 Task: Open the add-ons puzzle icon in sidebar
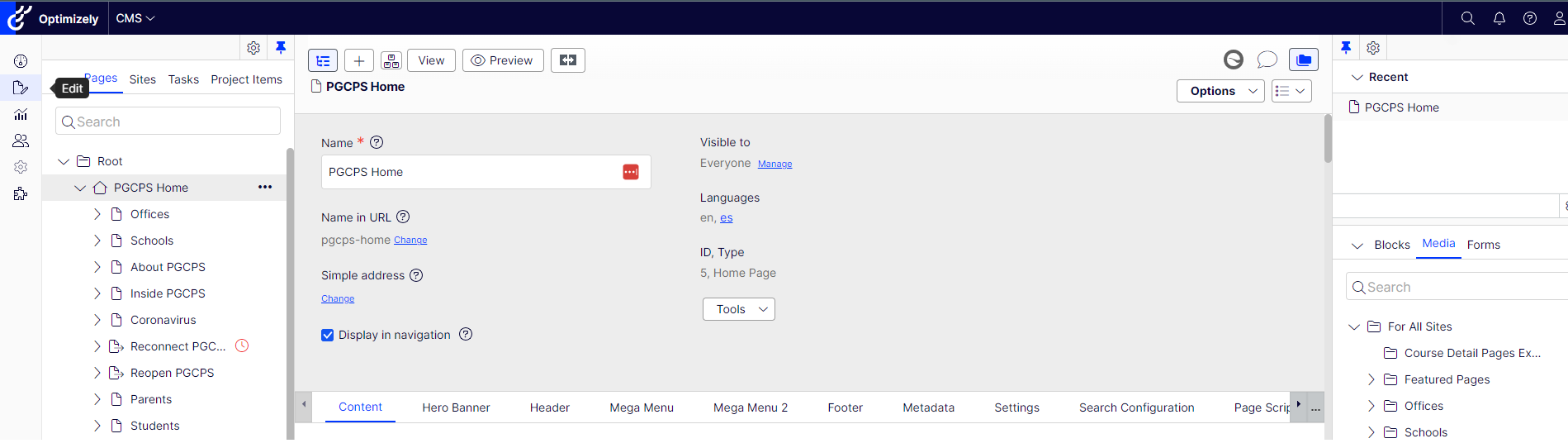point(21,193)
